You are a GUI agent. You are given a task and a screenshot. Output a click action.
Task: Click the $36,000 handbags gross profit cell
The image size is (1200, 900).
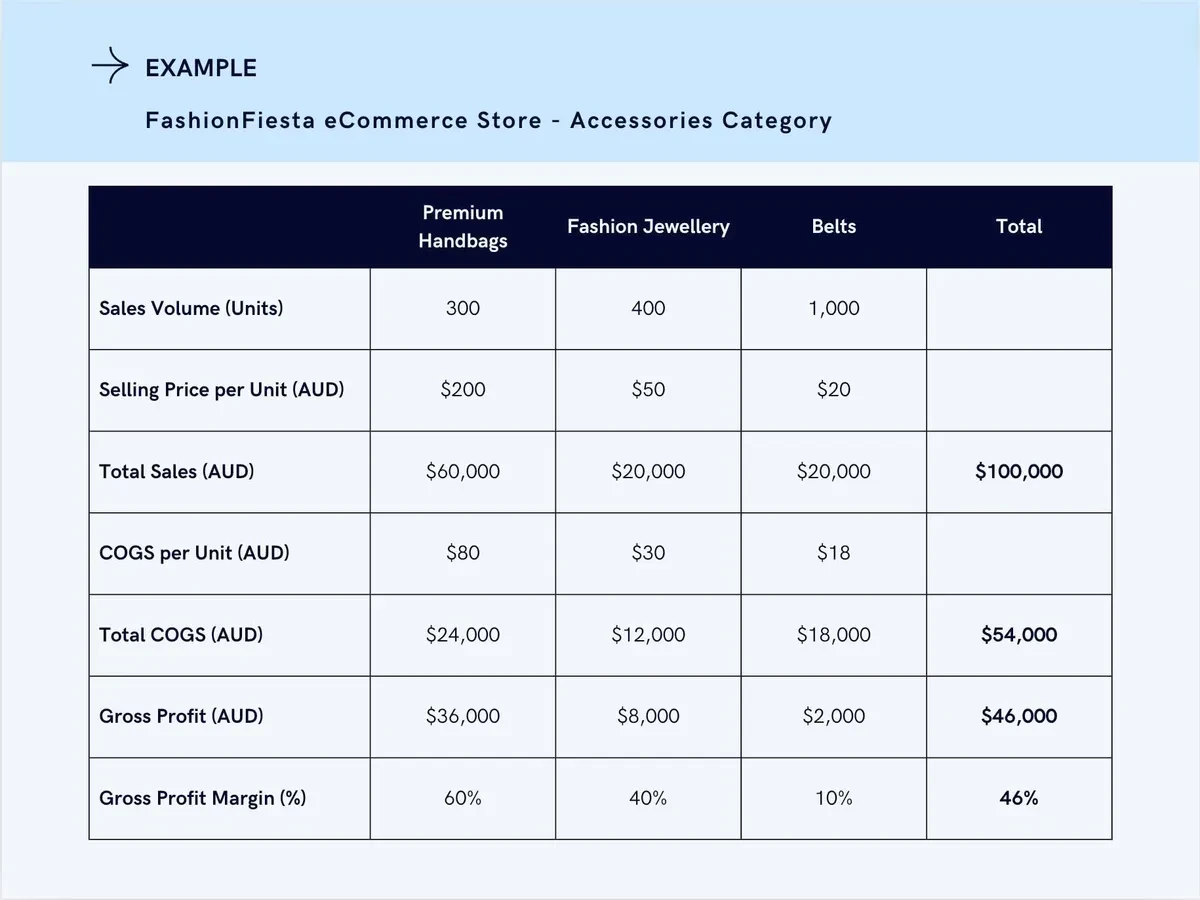point(462,716)
